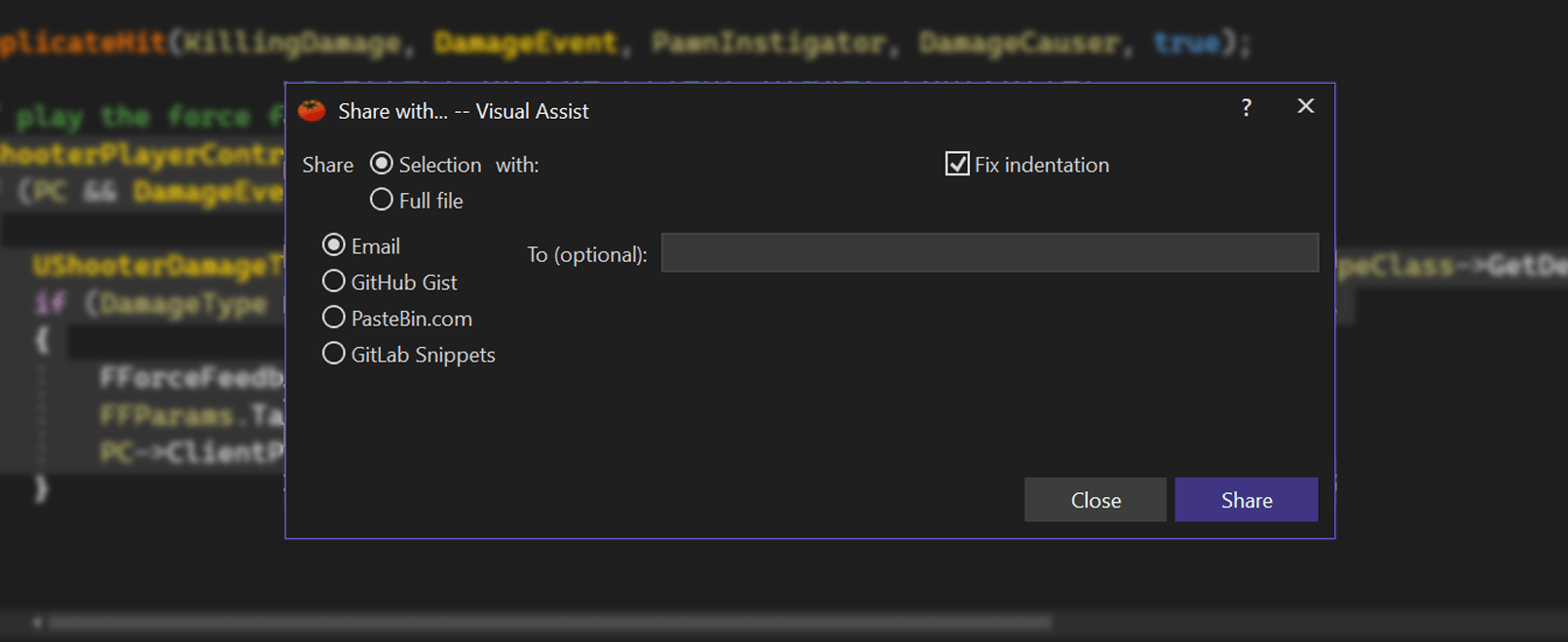Toggle the Fix indentation checkbox
This screenshot has width=1568, height=642.
(x=957, y=164)
